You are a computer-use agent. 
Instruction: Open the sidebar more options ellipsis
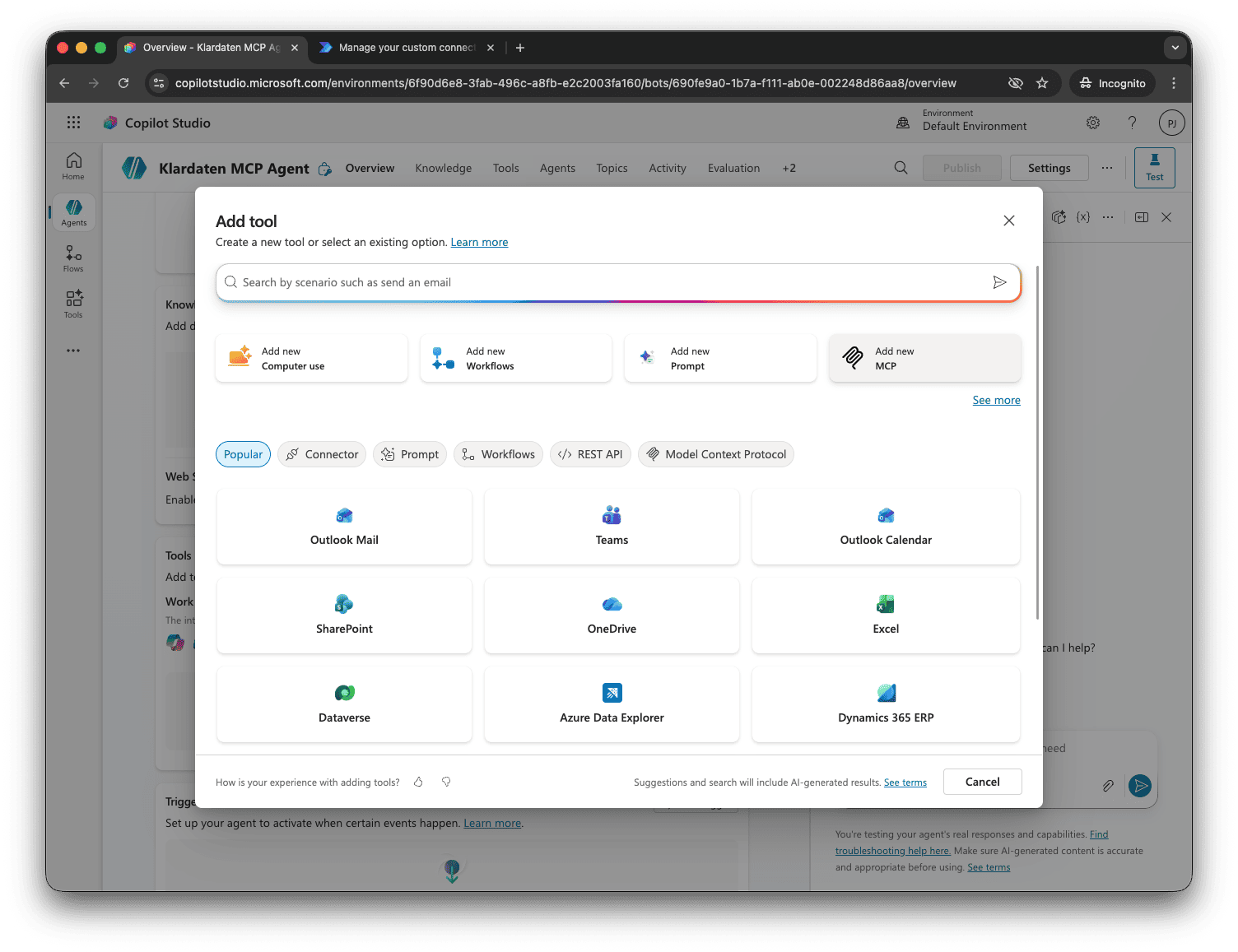coord(73,351)
